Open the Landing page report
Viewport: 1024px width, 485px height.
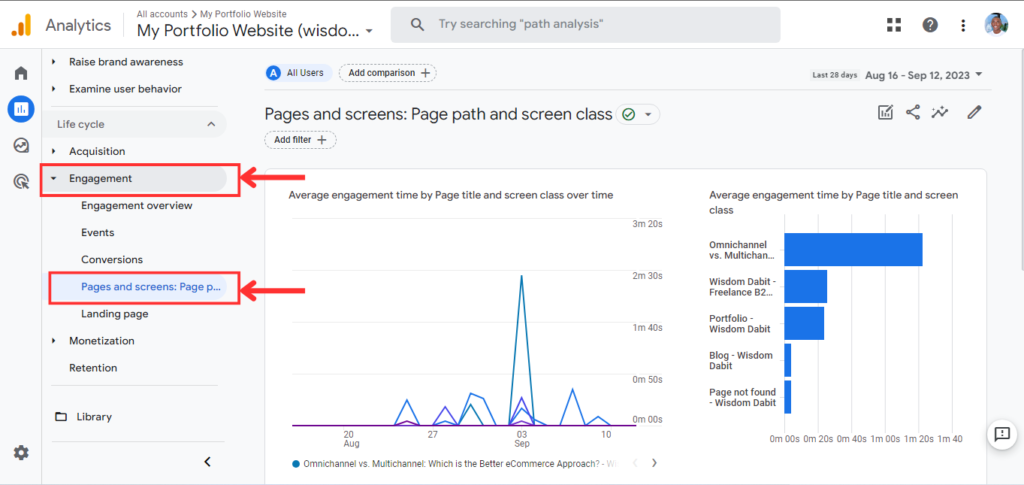pyautogui.click(x=114, y=314)
